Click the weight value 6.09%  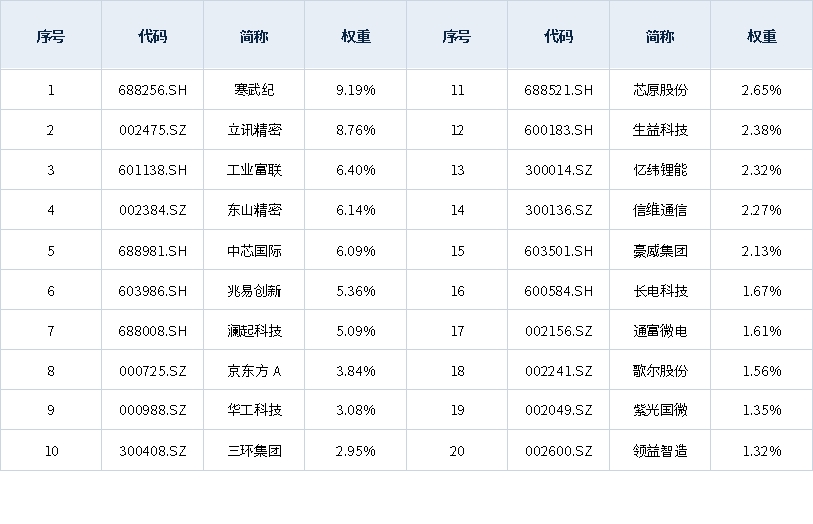point(356,251)
